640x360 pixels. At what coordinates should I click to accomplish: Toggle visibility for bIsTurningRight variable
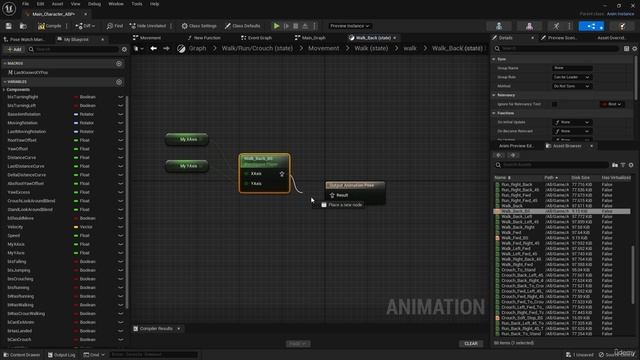(x=120, y=97)
